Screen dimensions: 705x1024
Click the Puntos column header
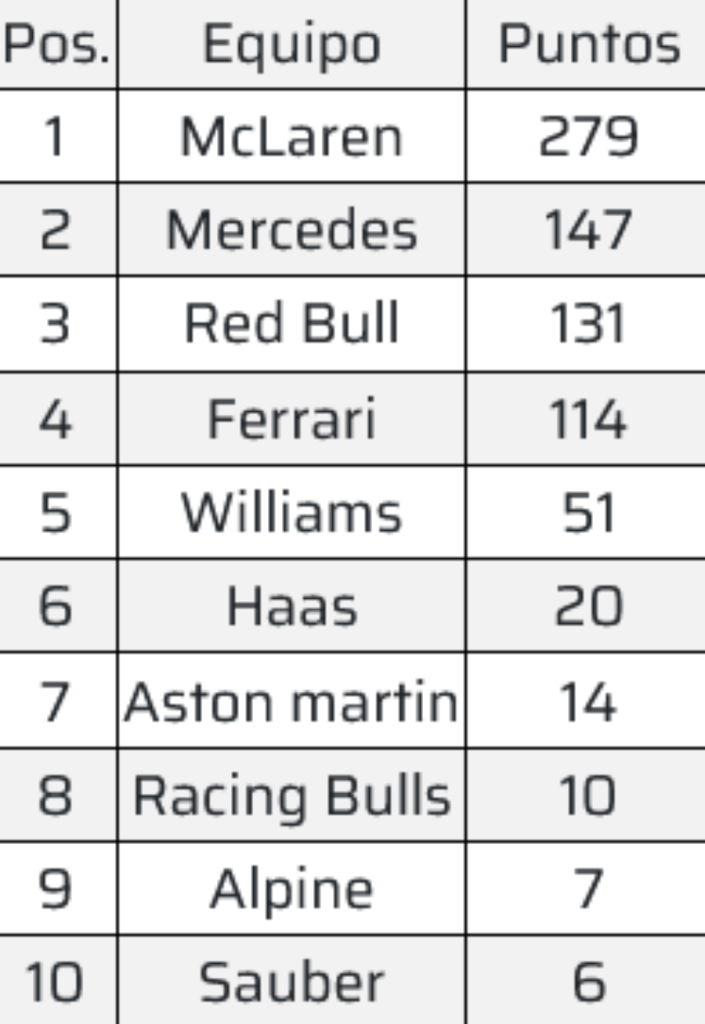[588, 45]
